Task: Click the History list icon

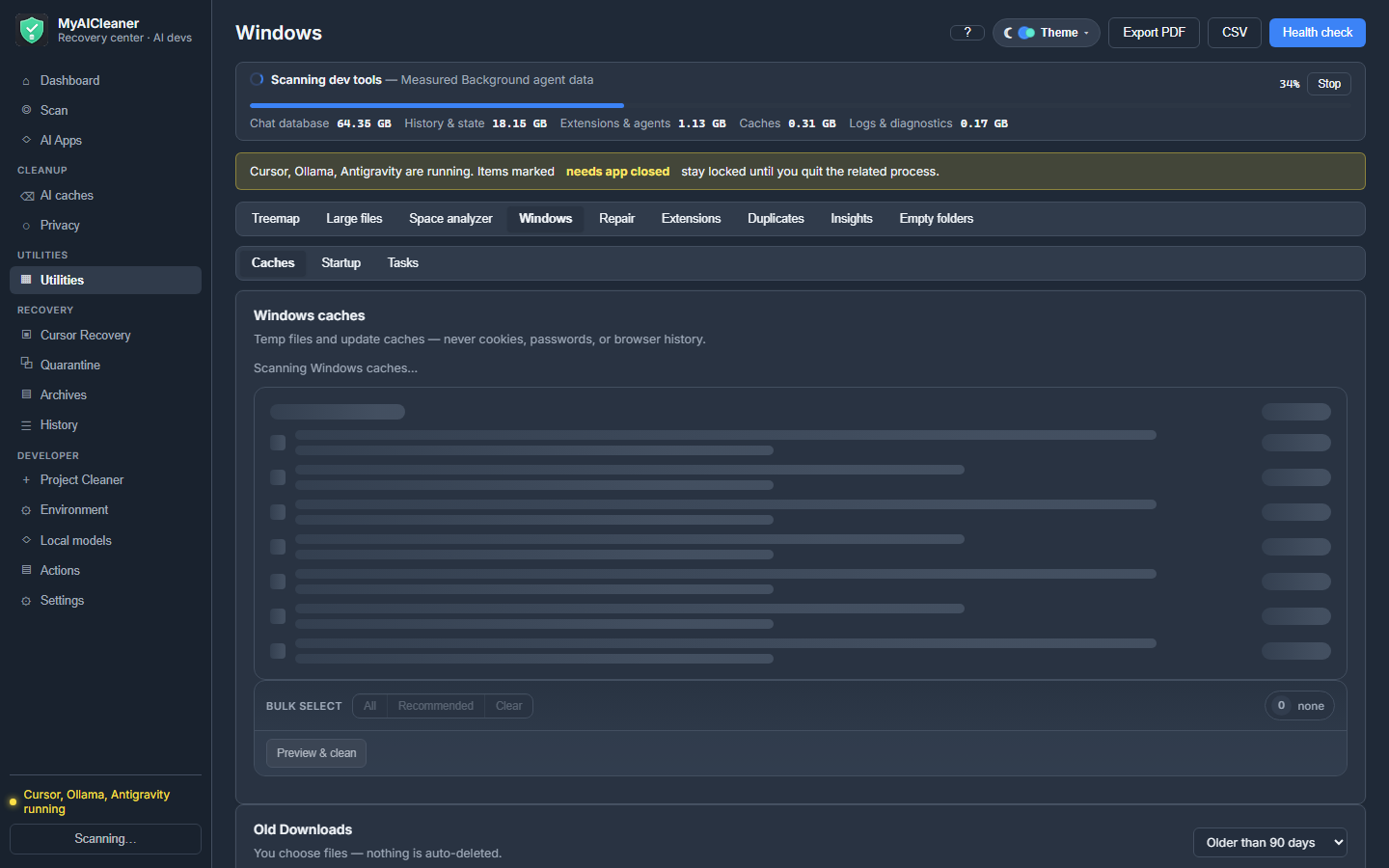Action: pyautogui.click(x=26, y=424)
